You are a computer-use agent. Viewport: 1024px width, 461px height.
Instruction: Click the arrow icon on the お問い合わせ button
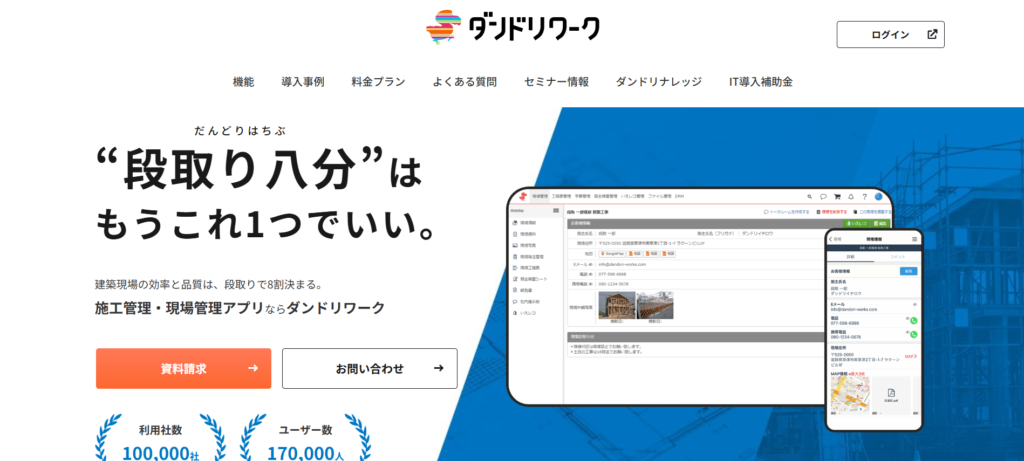(x=438, y=368)
